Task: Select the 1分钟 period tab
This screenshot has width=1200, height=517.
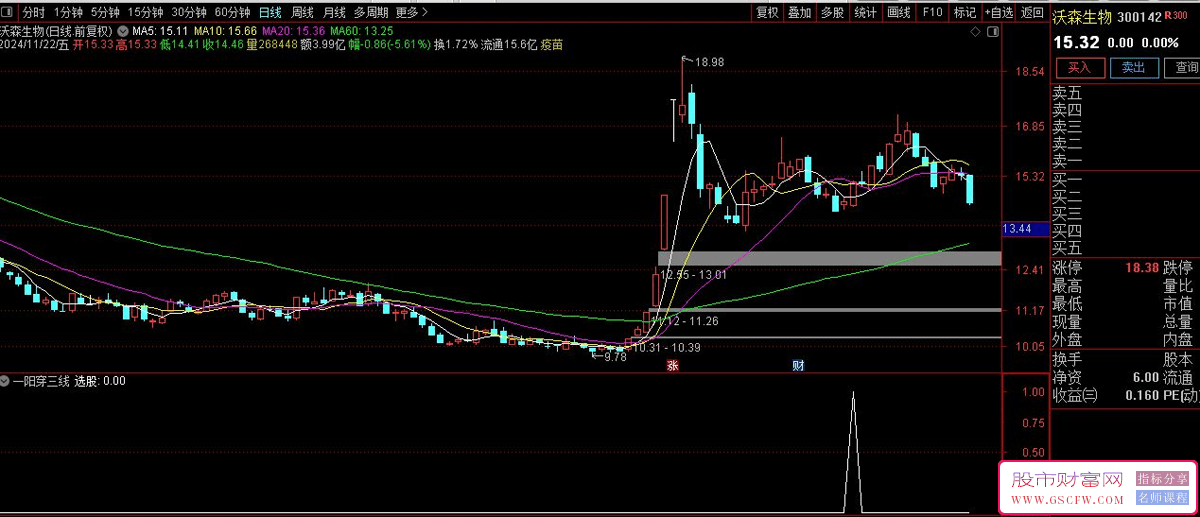Action: click(69, 12)
